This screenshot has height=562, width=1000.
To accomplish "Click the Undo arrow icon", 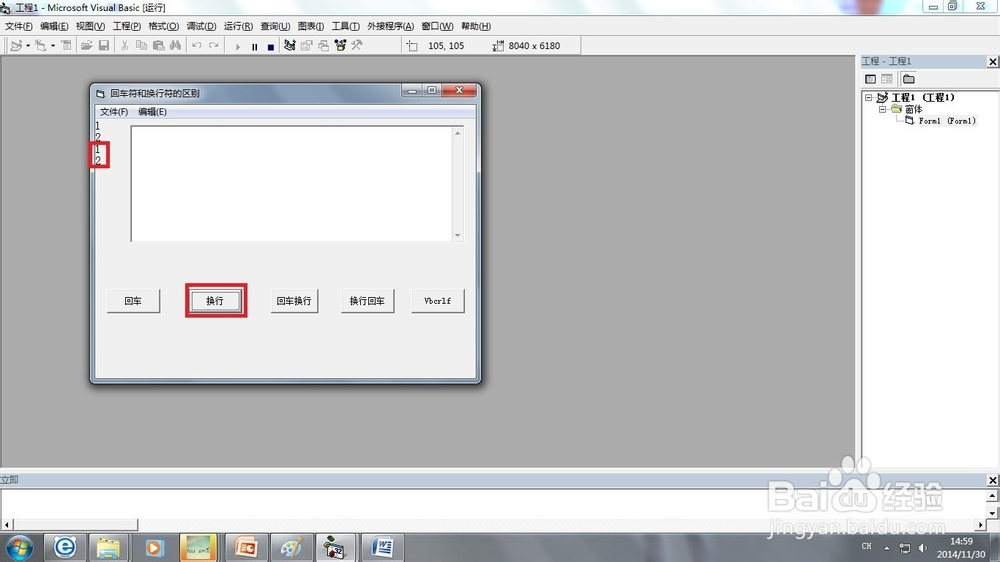I will (196, 45).
